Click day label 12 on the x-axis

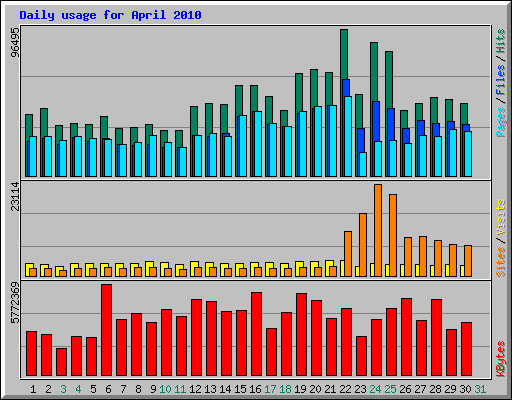(x=195, y=389)
